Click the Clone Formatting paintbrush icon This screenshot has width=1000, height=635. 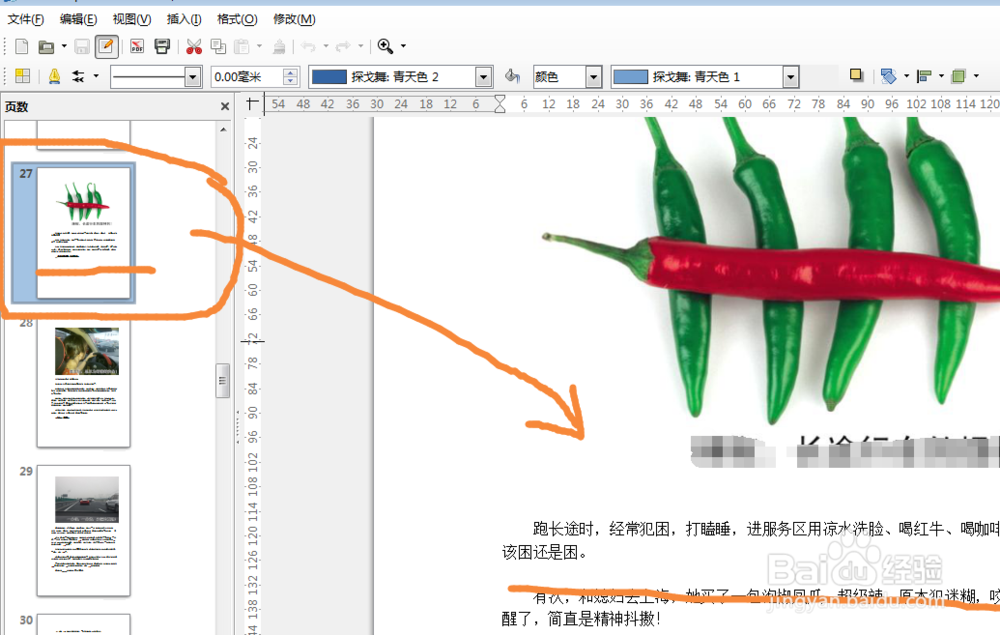[279, 47]
